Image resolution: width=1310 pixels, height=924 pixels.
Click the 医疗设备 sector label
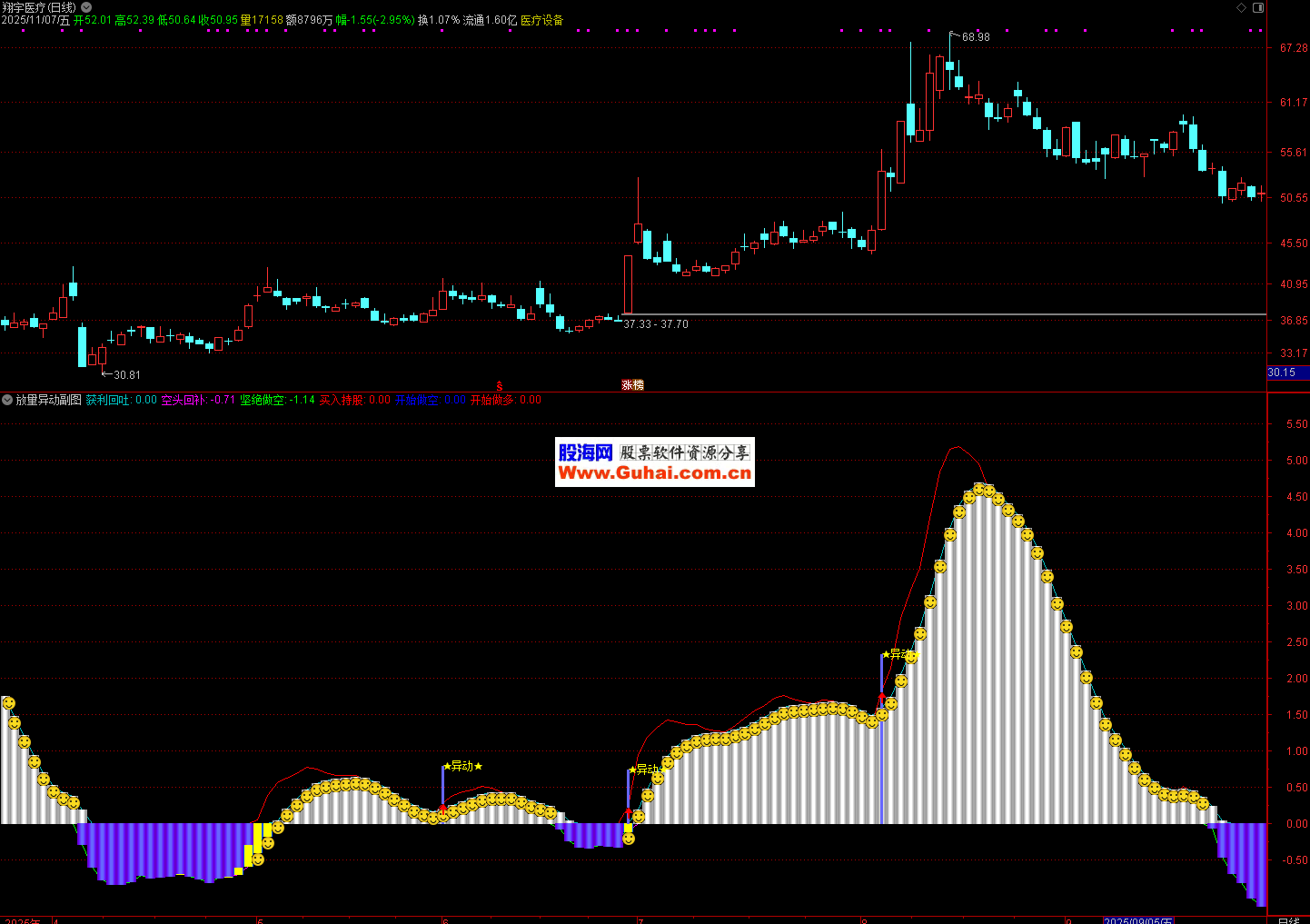point(541,20)
